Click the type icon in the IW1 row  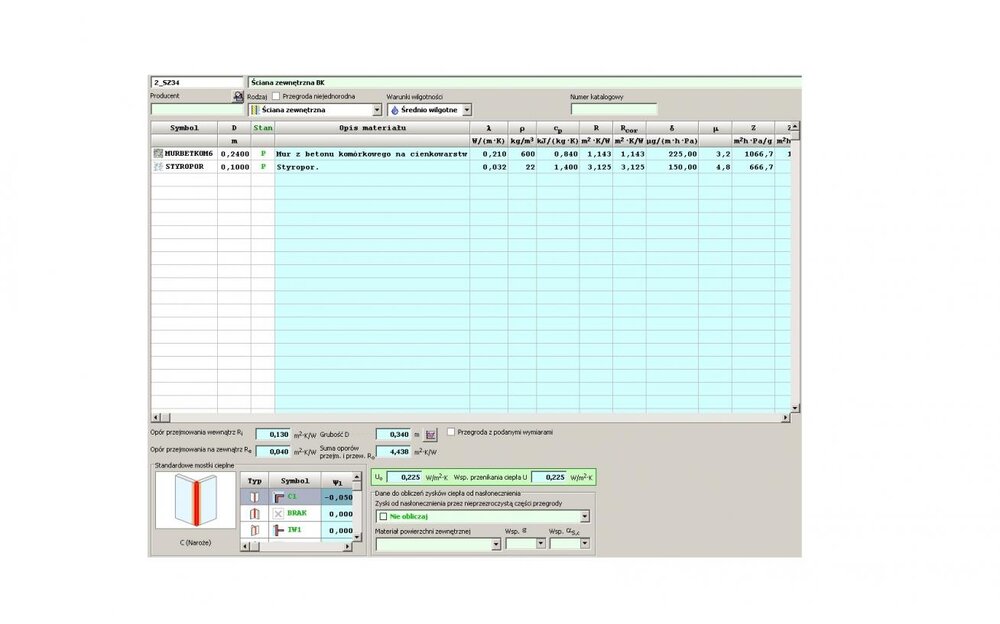point(254,529)
